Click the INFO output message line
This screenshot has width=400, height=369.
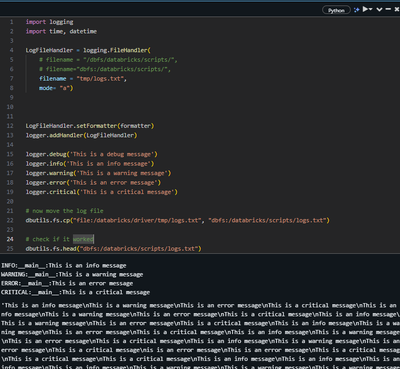(x=63, y=266)
